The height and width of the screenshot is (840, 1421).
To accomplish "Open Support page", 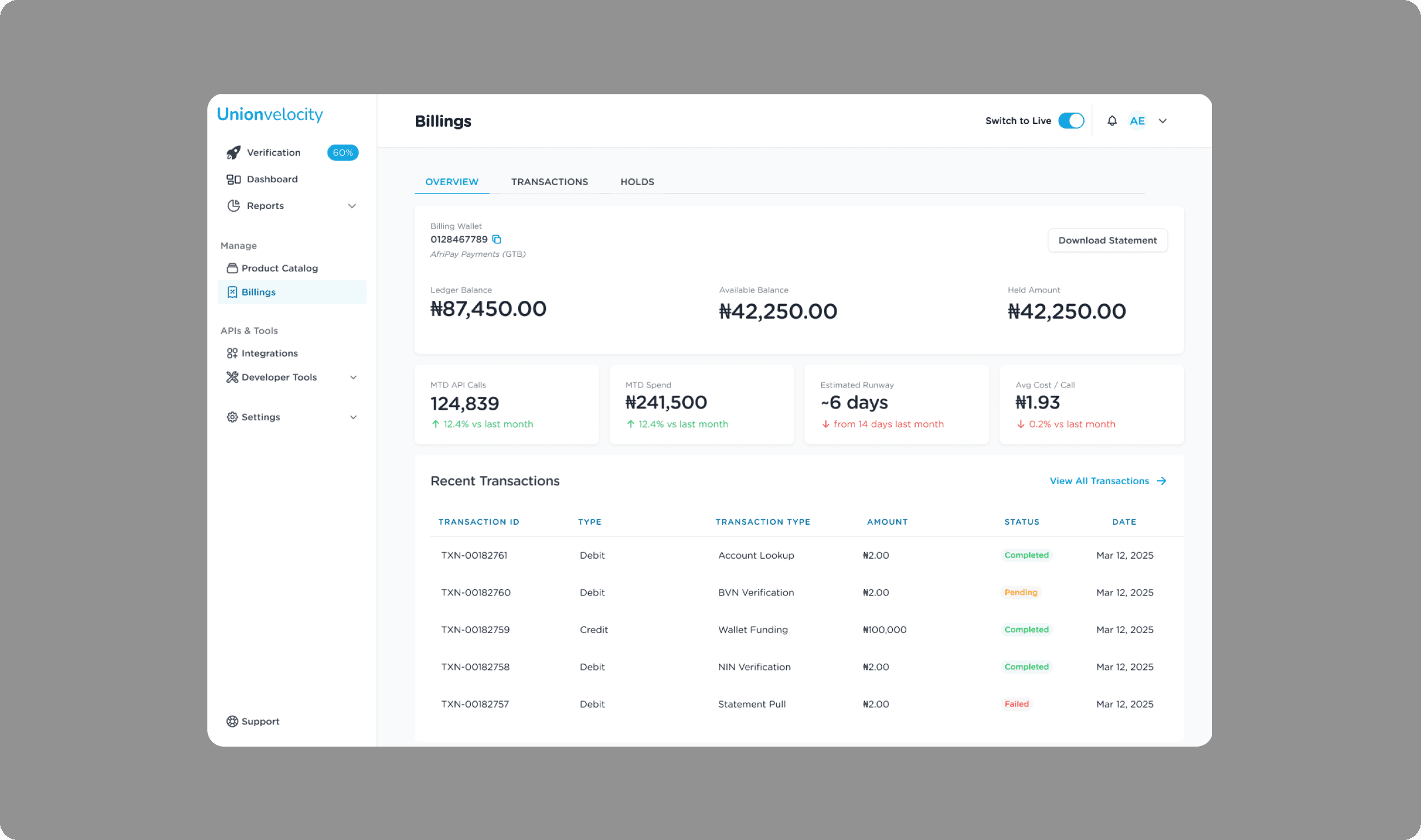I will [x=292, y=721].
